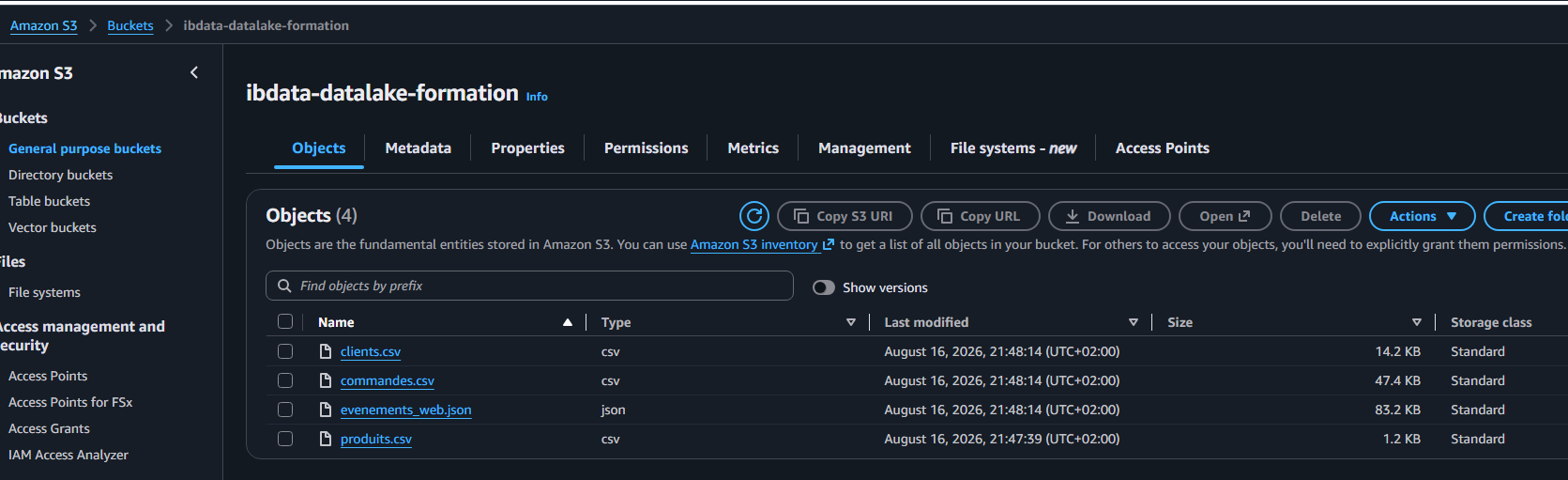Click the Copy S3 URI button

(x=845, y=216)
